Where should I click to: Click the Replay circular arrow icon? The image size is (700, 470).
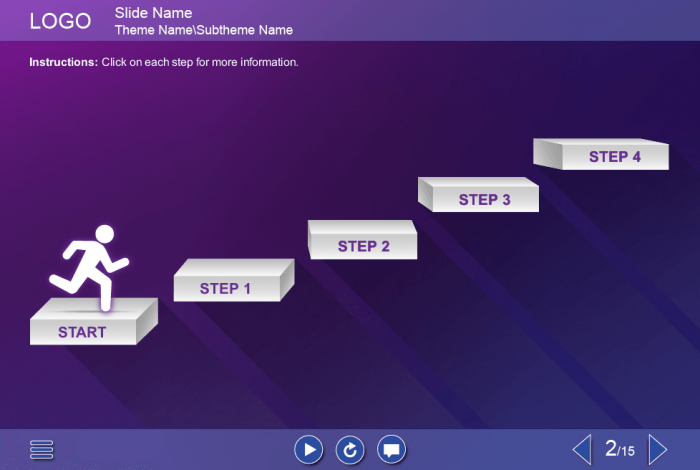tap(350, 450)
